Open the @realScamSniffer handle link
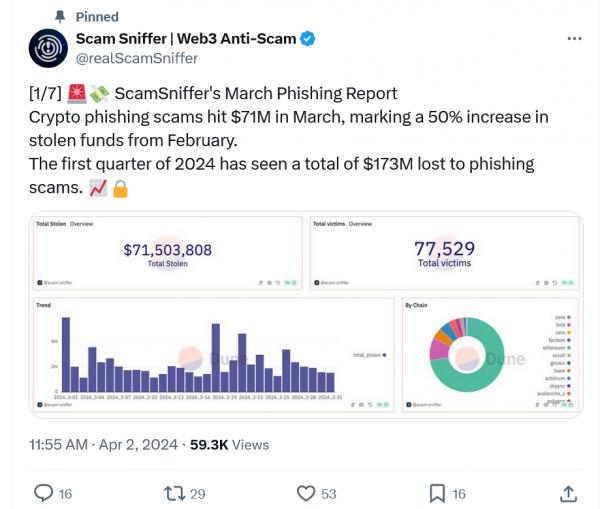The width and height of the screenshot is (600, 509). [x=137, y=58]
